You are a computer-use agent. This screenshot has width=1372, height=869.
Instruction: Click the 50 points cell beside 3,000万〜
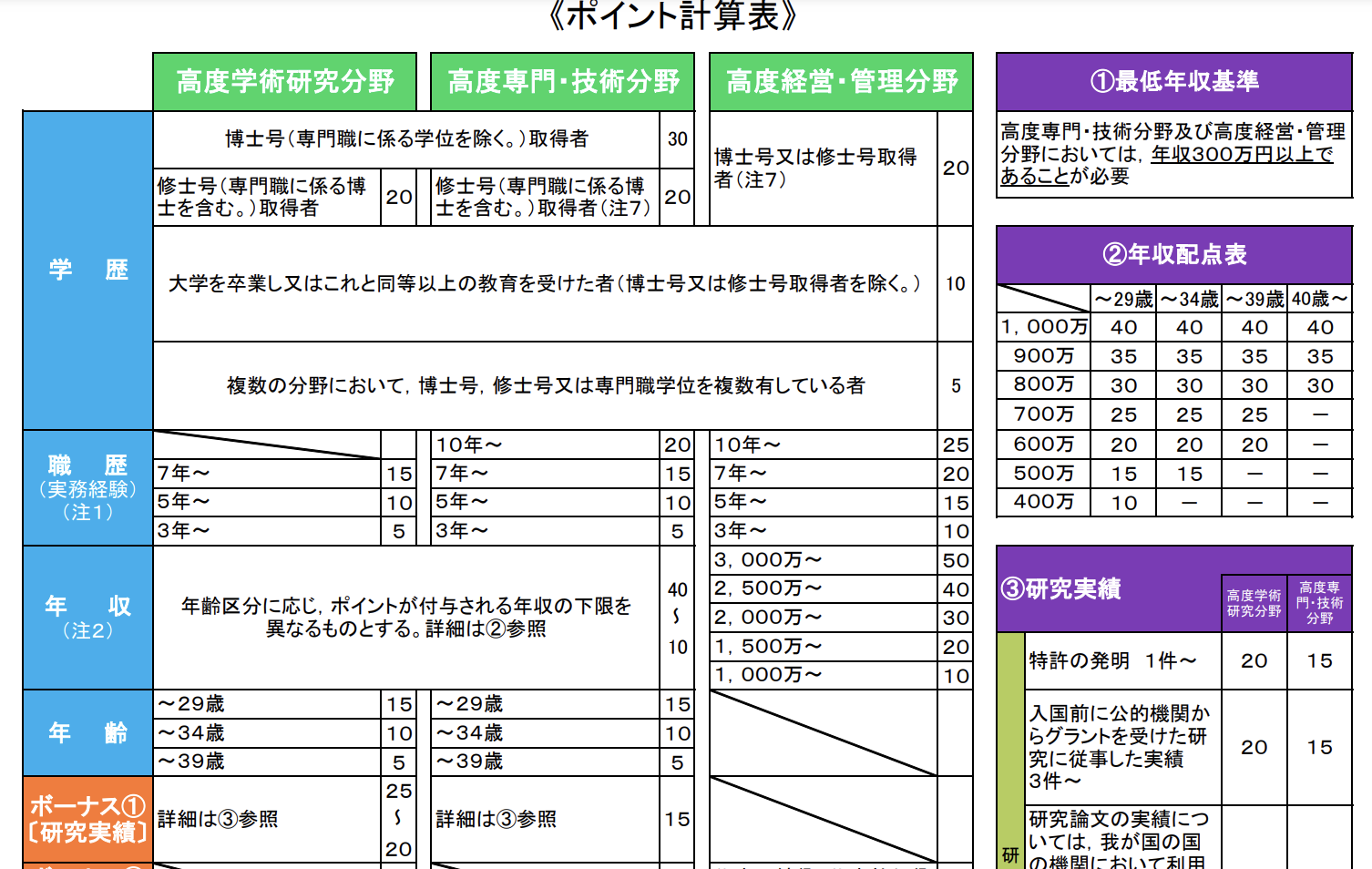tap(956, 560)
